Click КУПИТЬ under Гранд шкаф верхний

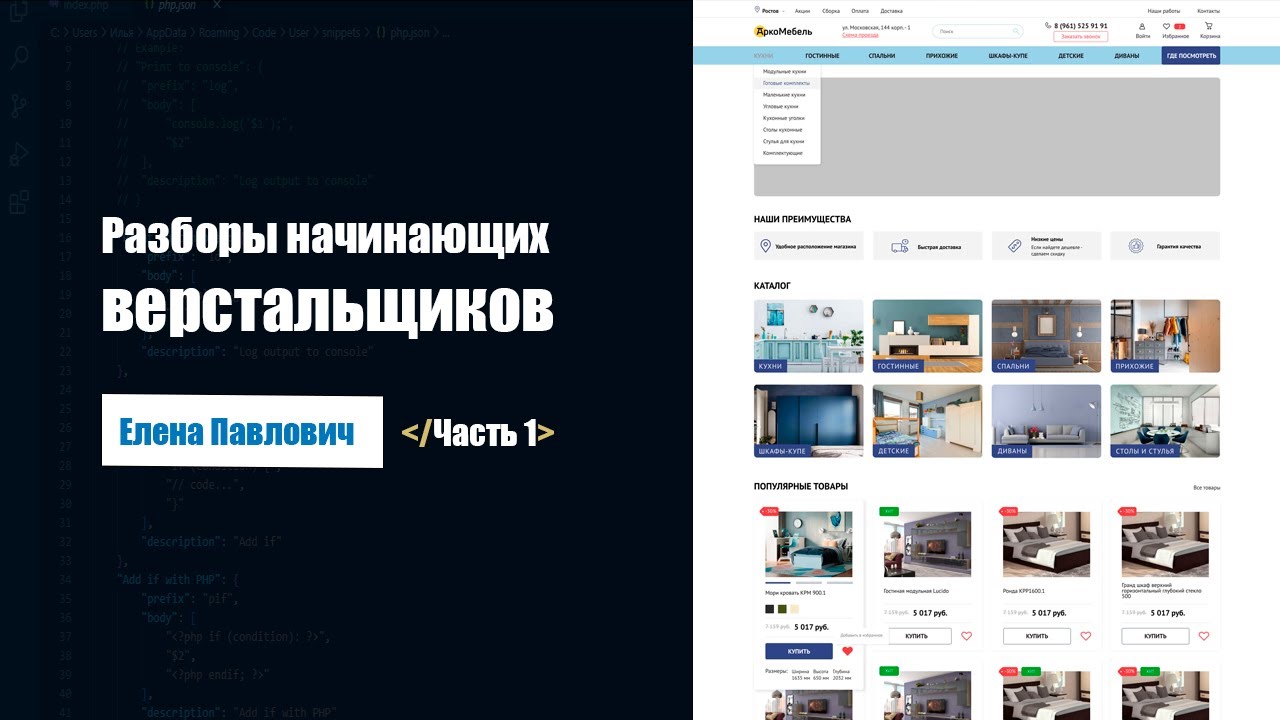coord(1155,636)
